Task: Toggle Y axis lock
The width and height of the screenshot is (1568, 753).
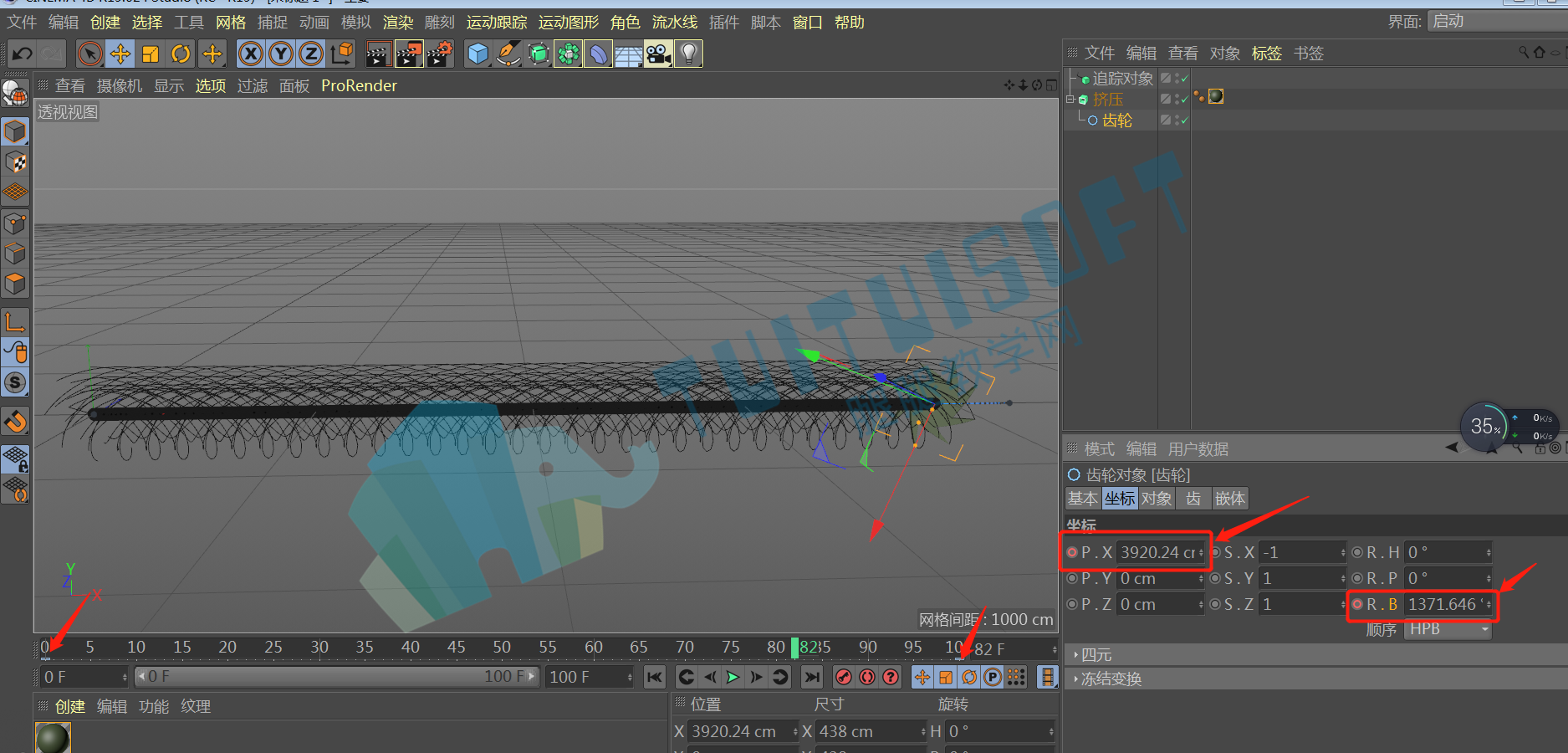Action: [281, 54]
